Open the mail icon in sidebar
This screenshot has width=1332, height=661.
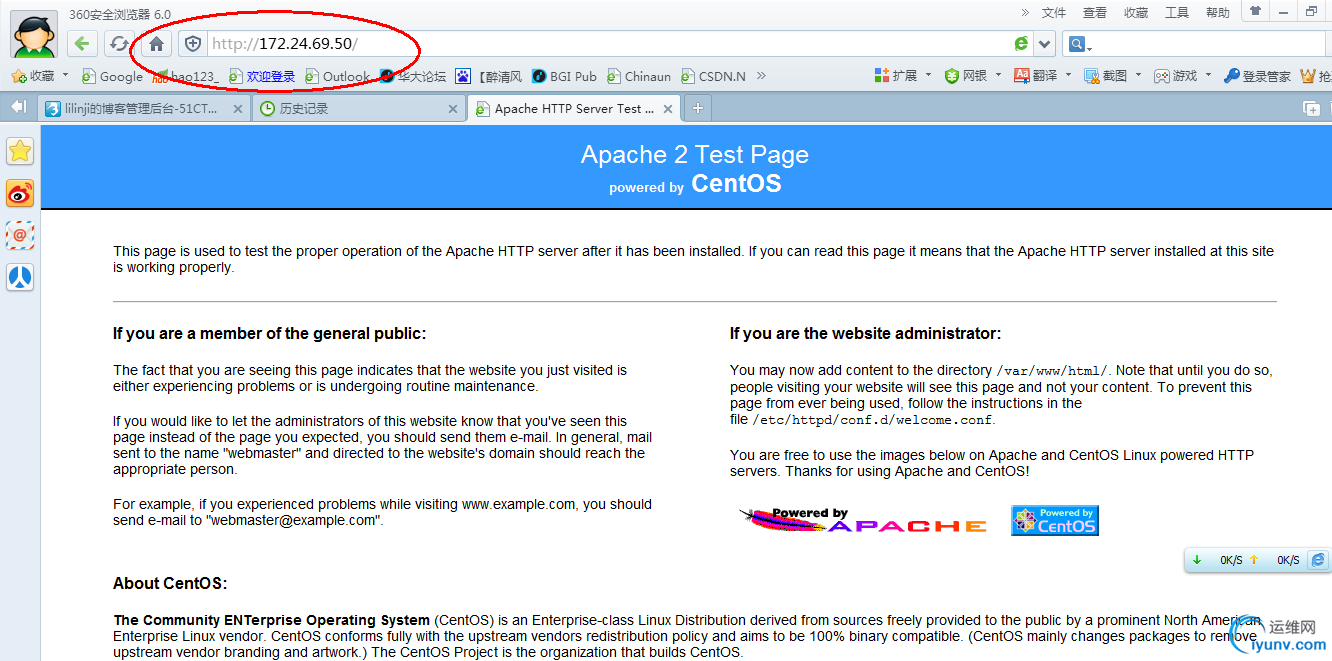pyautogui.click(x=20, y=235)
